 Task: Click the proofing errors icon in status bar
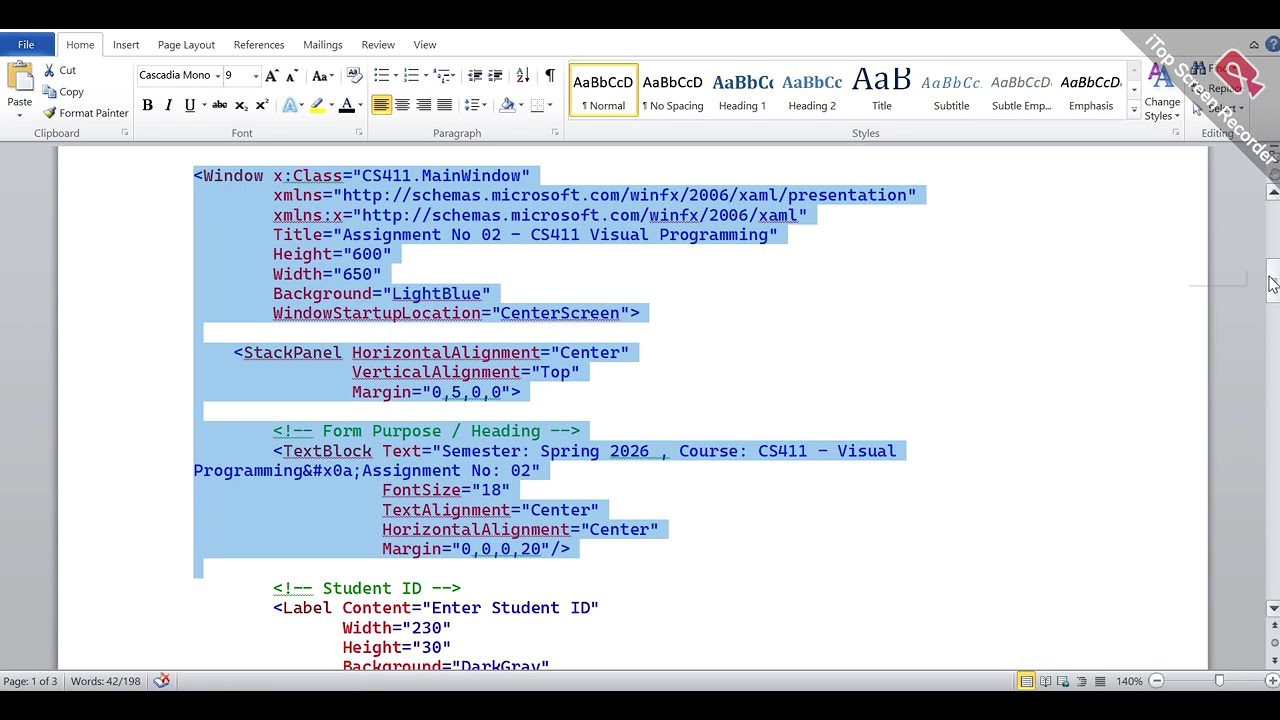tap(162, 681)
